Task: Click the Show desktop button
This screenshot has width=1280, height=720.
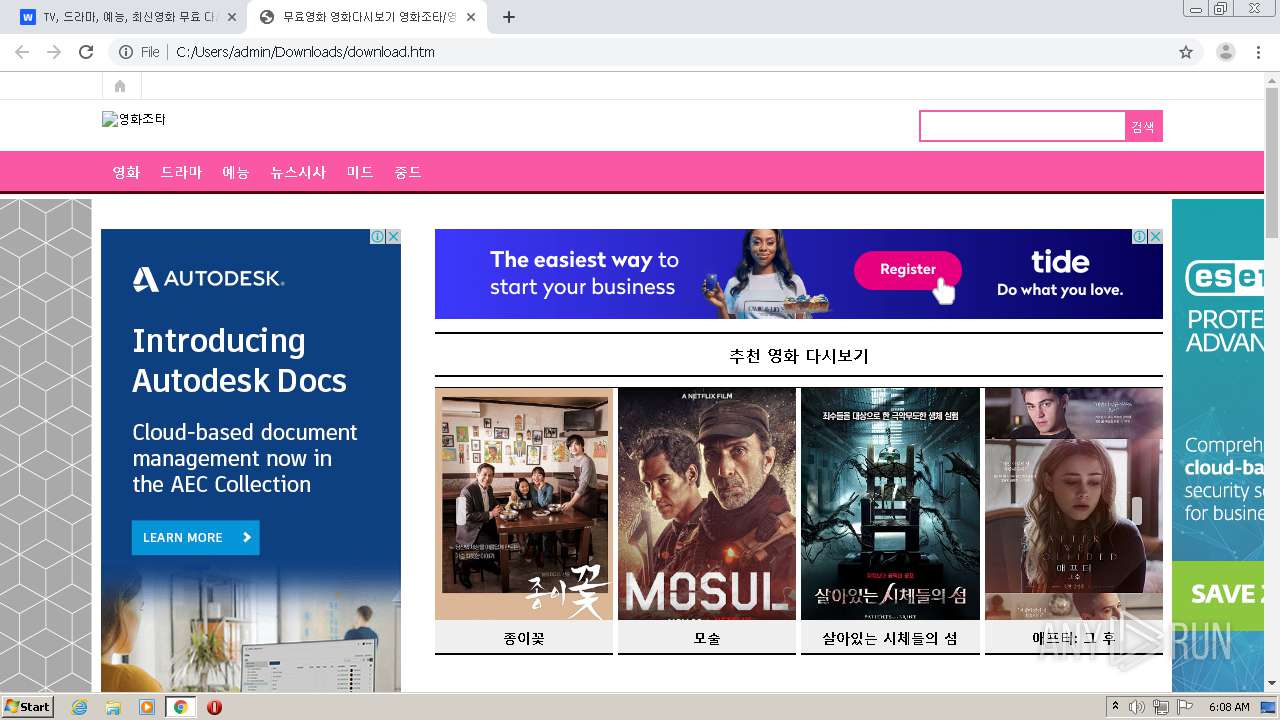Action: 1269,707
